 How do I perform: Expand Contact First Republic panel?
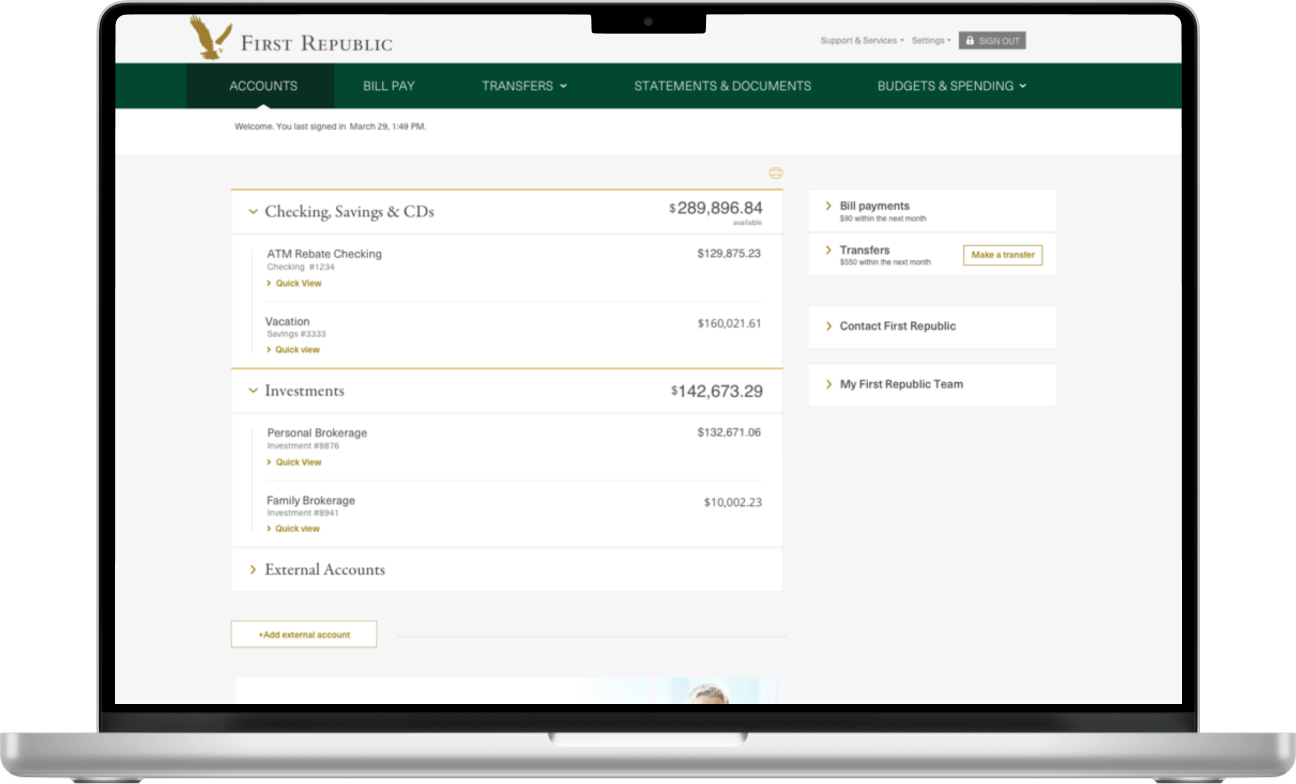pos(829,326)
